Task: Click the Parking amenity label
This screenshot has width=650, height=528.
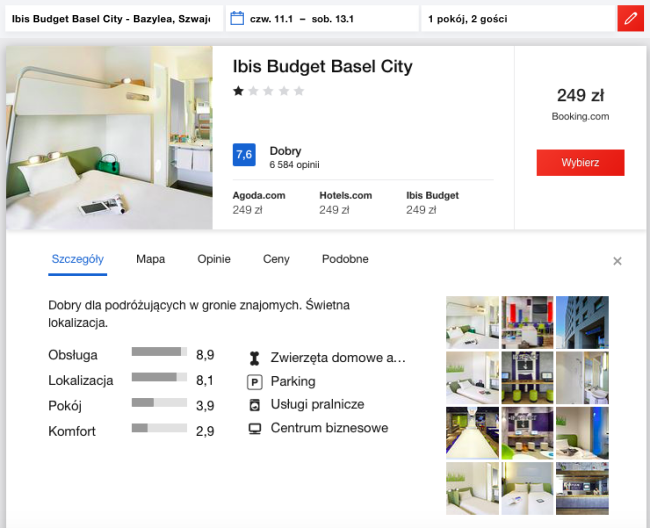Action: [293, 381]
